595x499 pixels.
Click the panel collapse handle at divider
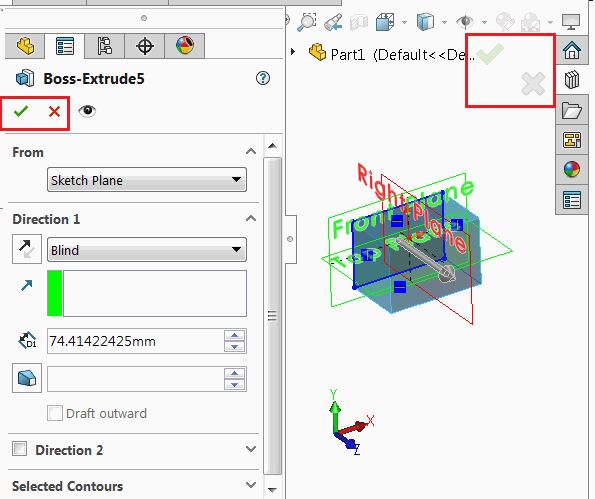(x=290, y=239)
